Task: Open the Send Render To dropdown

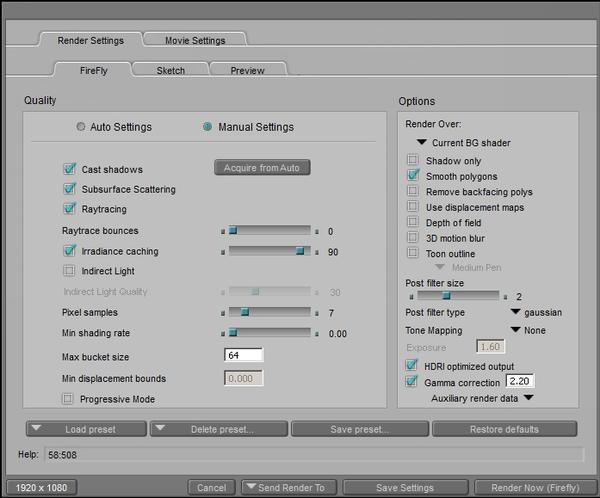Action: point(289,488)
